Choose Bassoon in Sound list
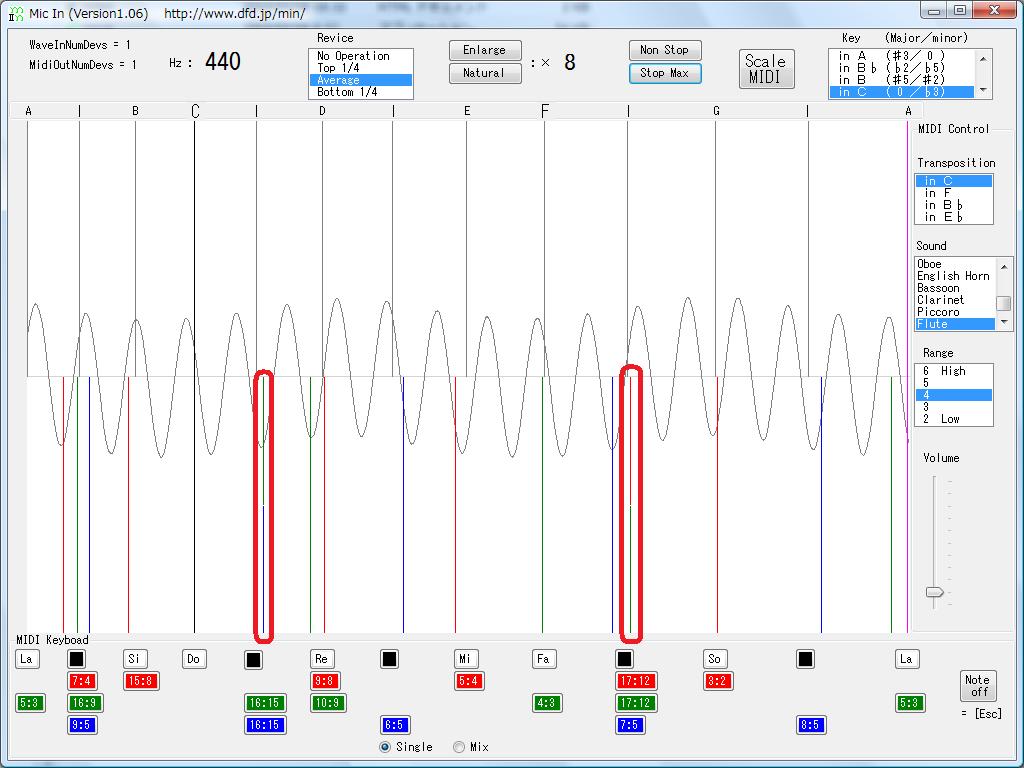 (x=955, y=288)
